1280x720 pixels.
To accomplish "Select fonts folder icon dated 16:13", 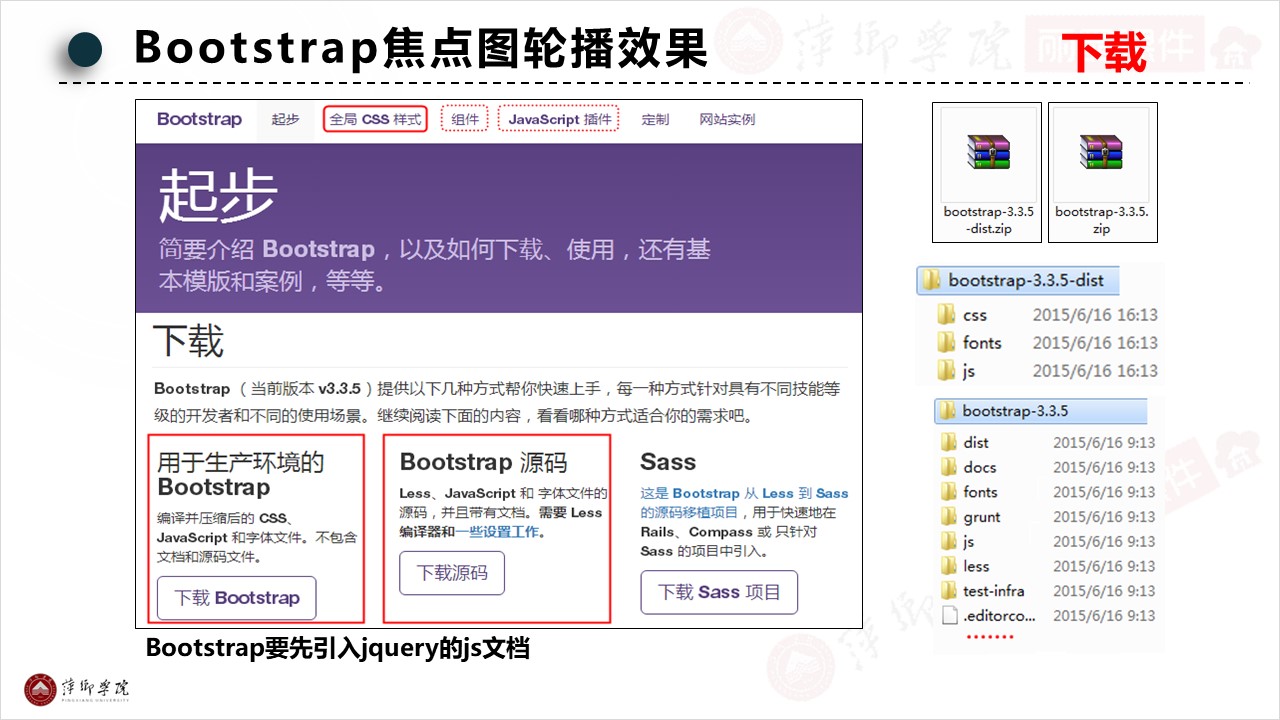I will (x=947, y=343).
